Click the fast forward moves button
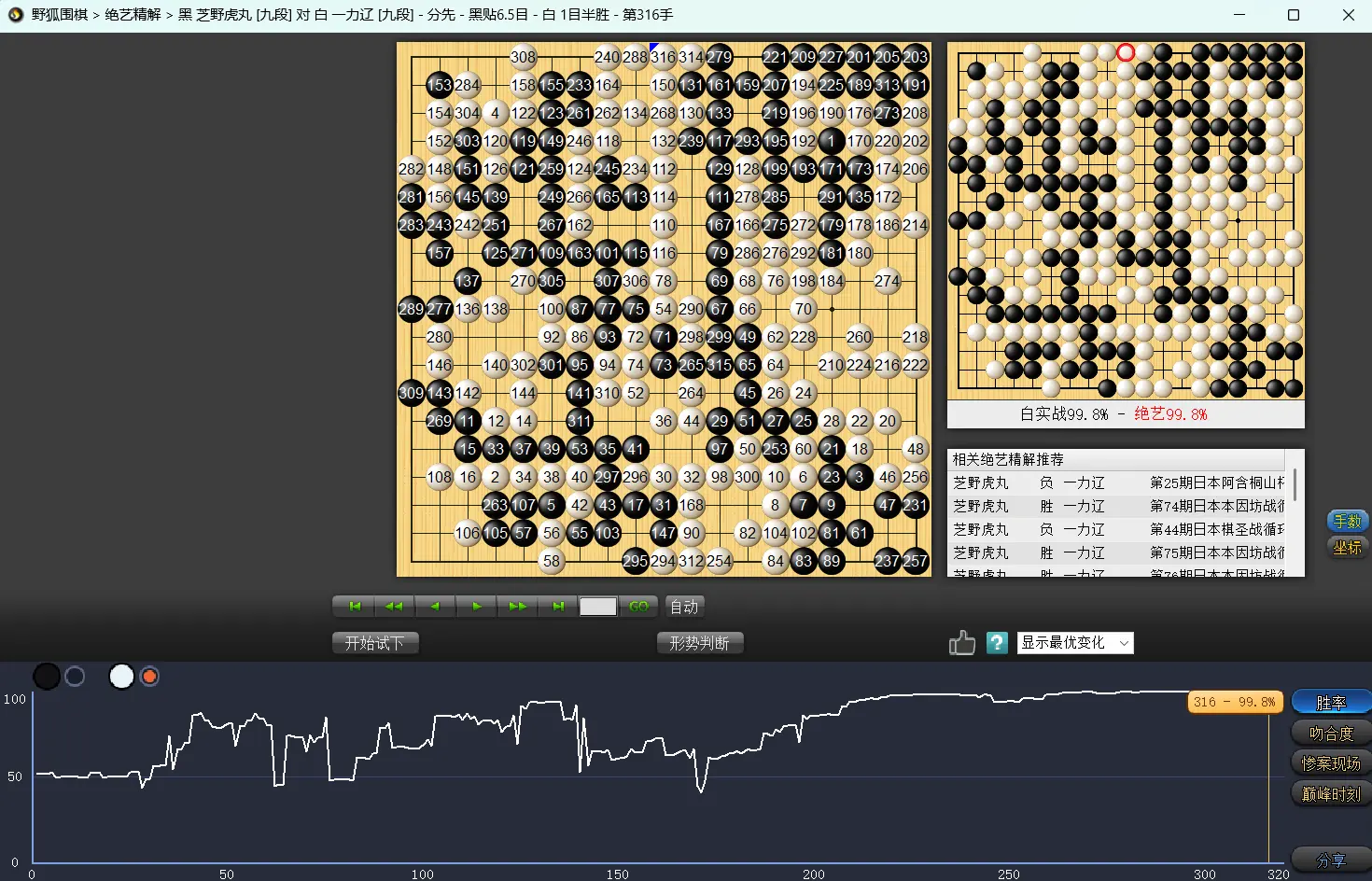 click(517, 607)
